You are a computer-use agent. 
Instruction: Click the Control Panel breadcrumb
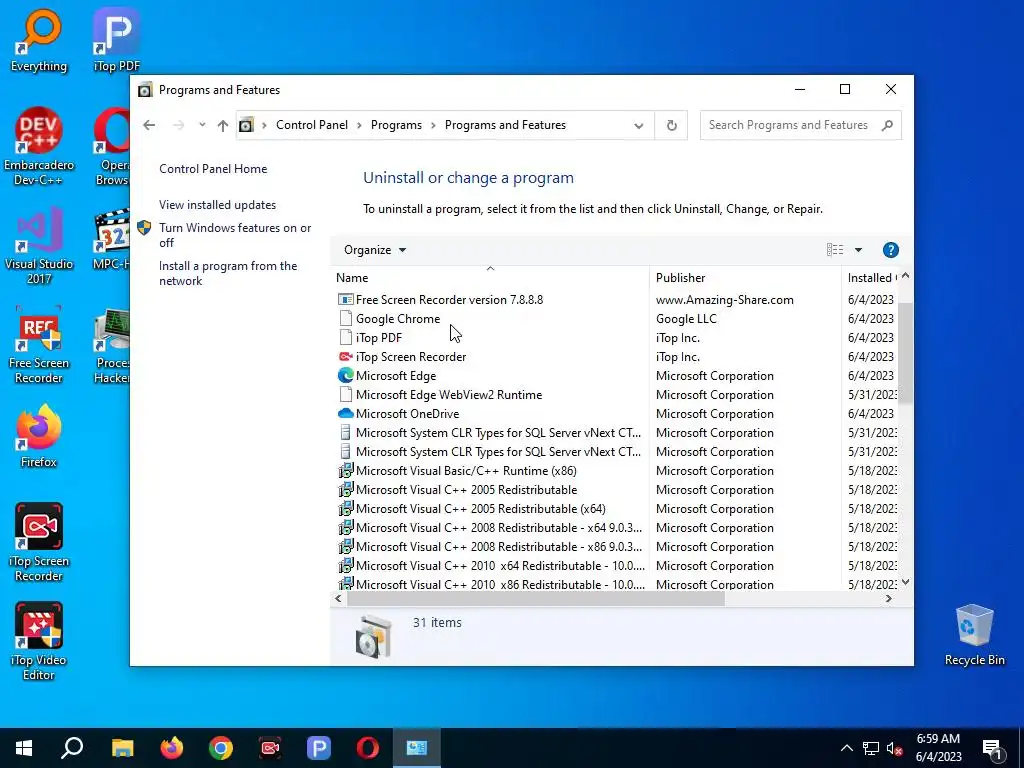[312, 125]
